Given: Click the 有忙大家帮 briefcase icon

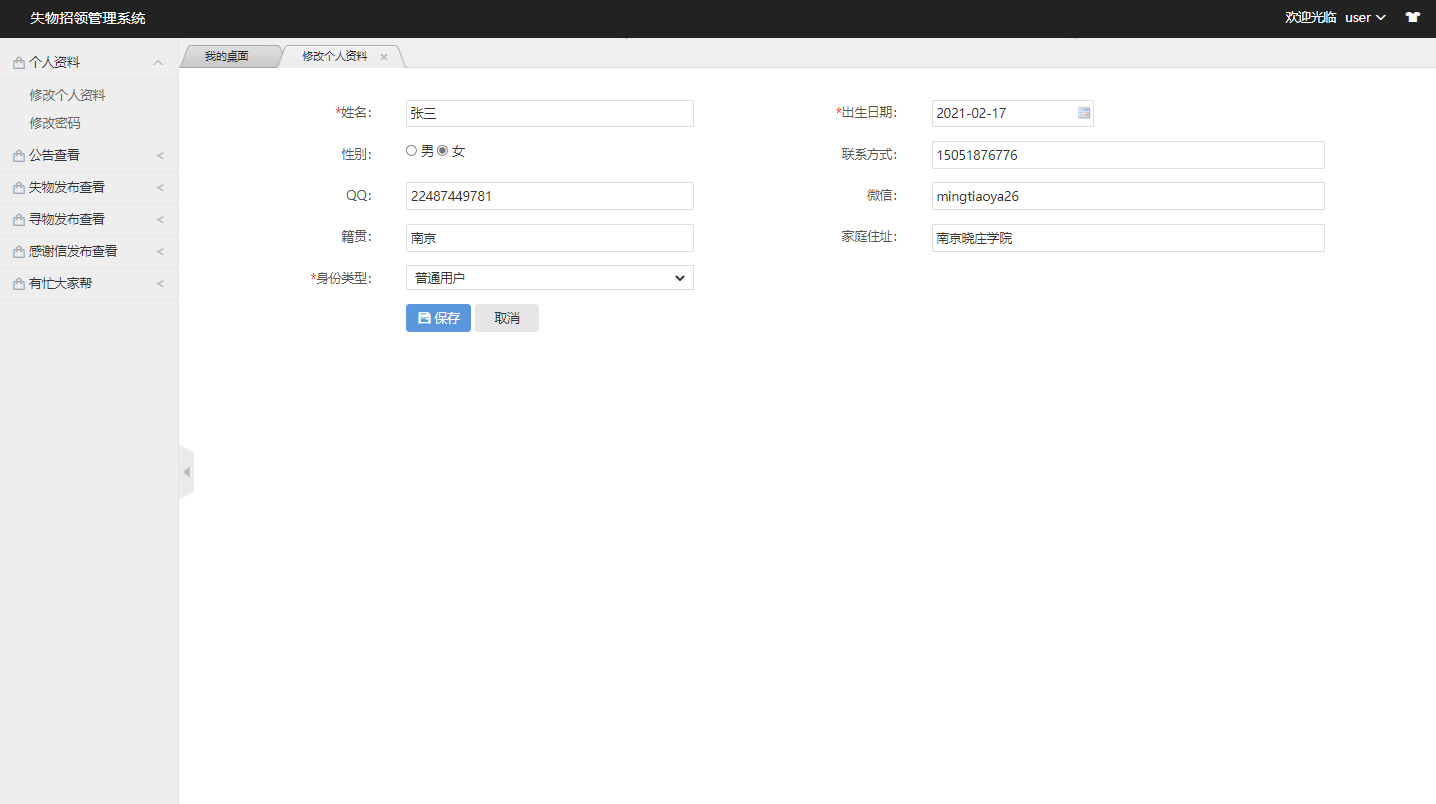Looking at the screenshot, I should coord(17,283).
